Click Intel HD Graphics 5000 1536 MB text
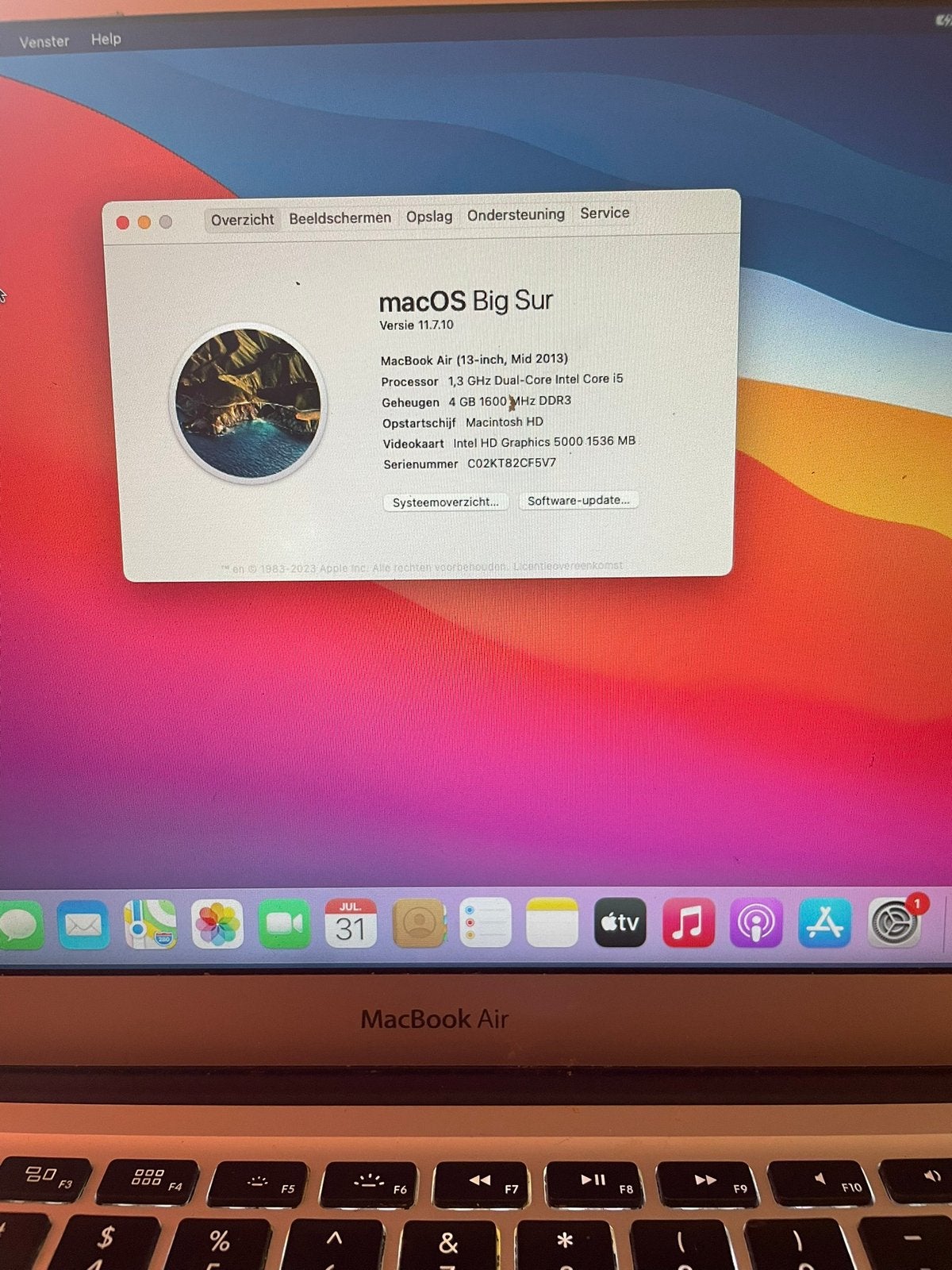This screenshot has width=952, height=1270. pos(544,442)
